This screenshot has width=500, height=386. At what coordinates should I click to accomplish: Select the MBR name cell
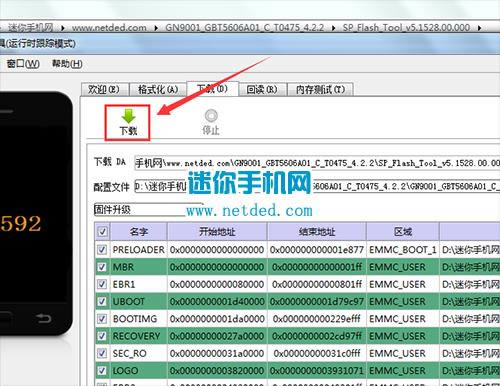pos(139,267)
